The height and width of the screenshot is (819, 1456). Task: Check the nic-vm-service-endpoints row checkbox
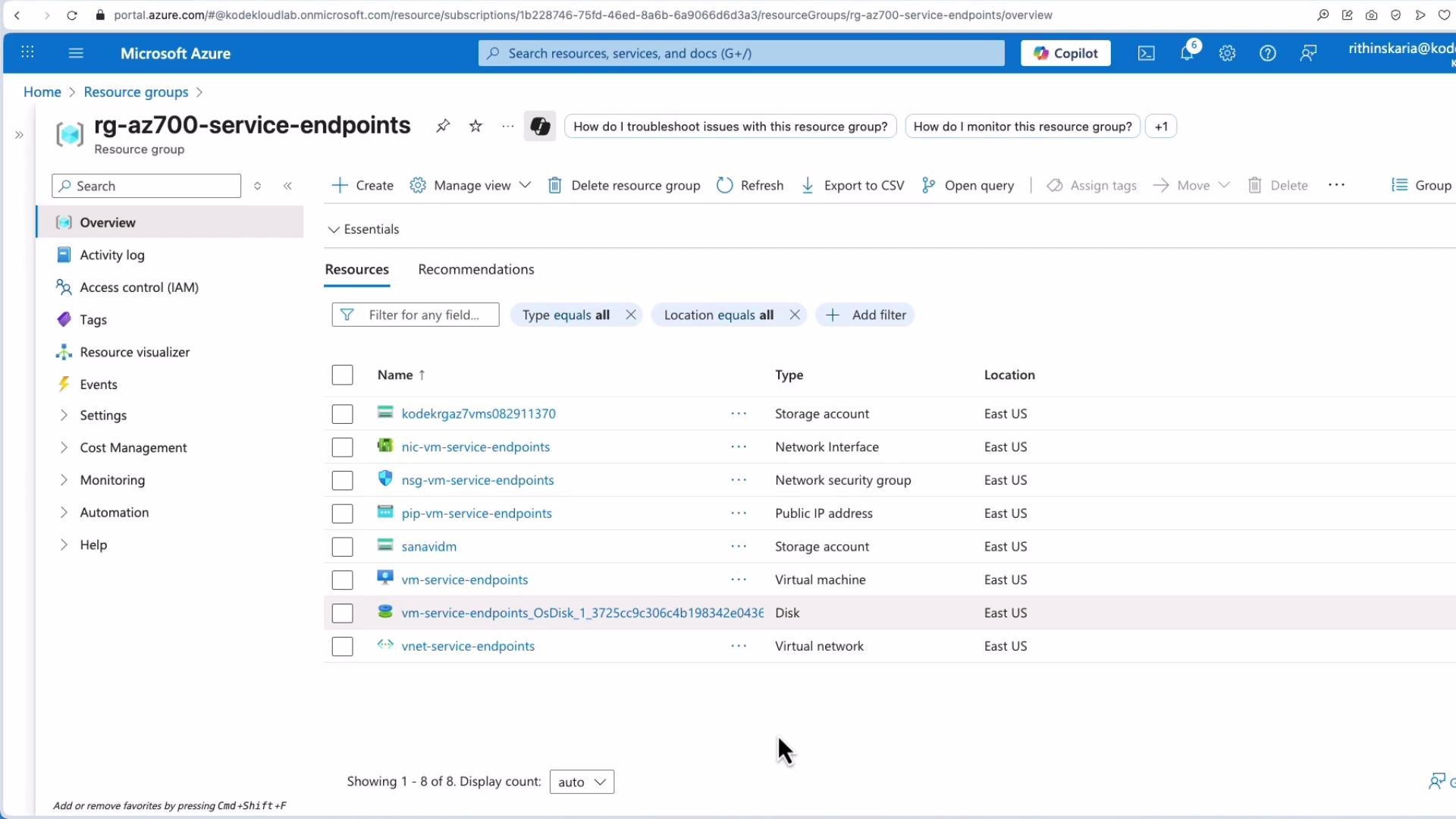point(342,447)
